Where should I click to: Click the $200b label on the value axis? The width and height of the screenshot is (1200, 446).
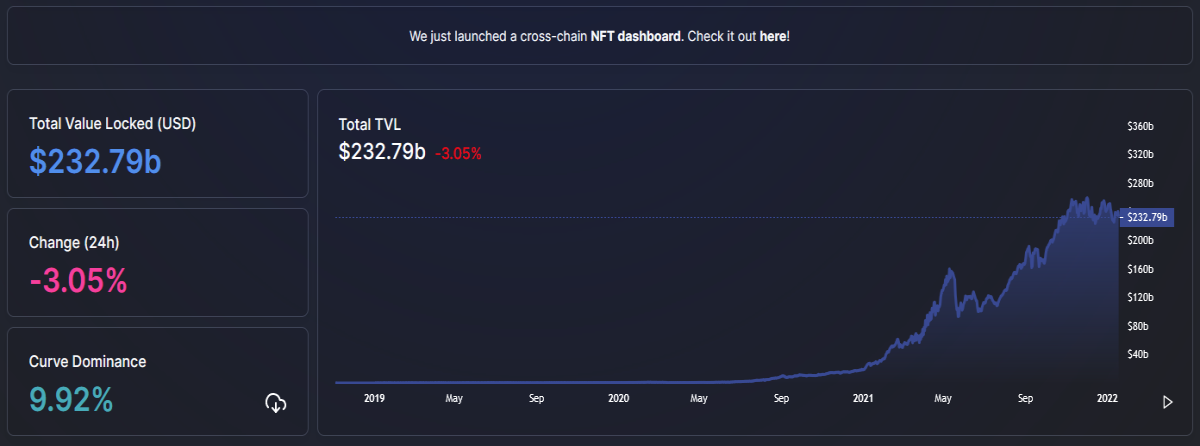[1140, 241]
